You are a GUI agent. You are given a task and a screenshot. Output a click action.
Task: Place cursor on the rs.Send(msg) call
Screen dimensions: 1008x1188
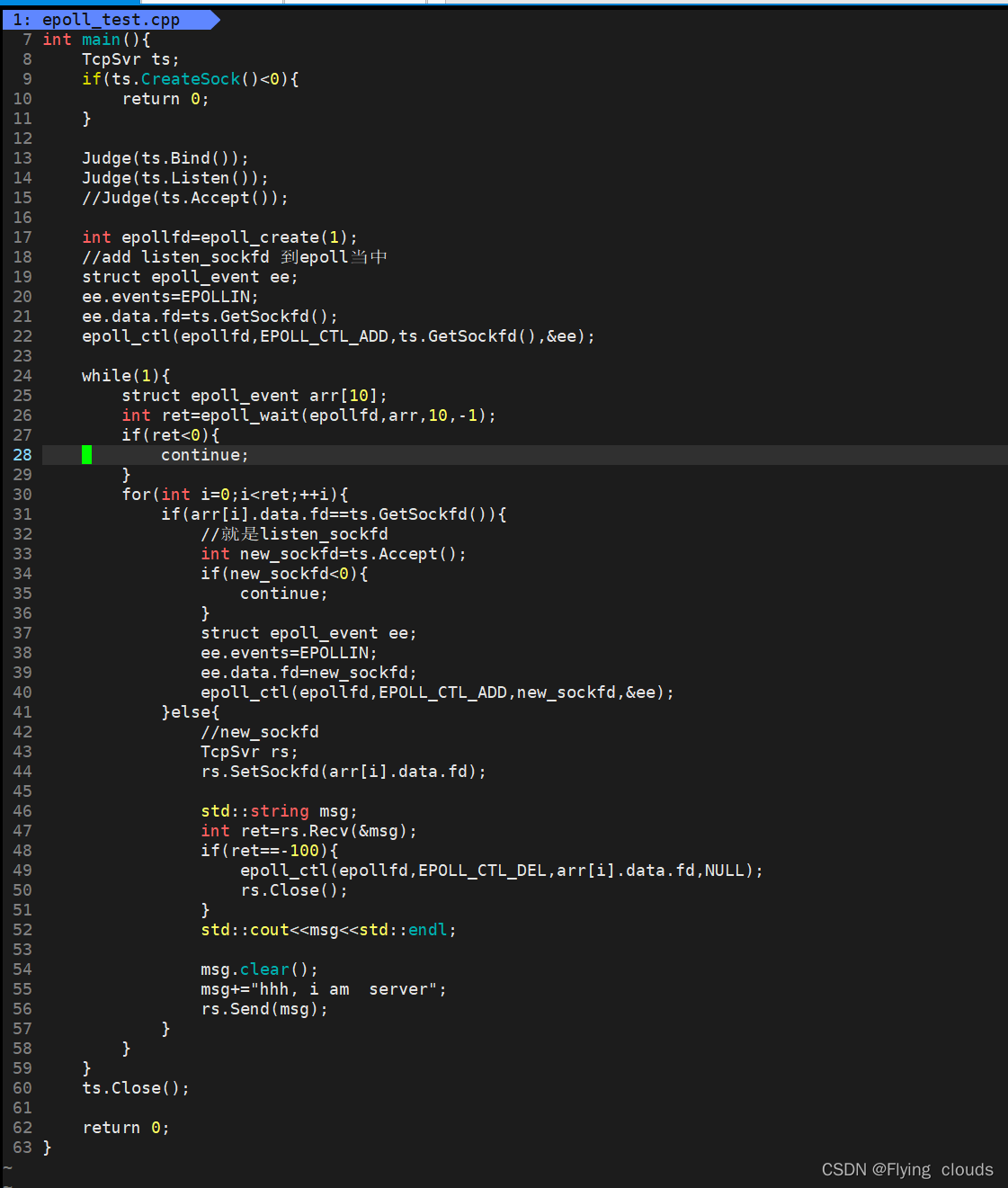tap(264, 1009)
